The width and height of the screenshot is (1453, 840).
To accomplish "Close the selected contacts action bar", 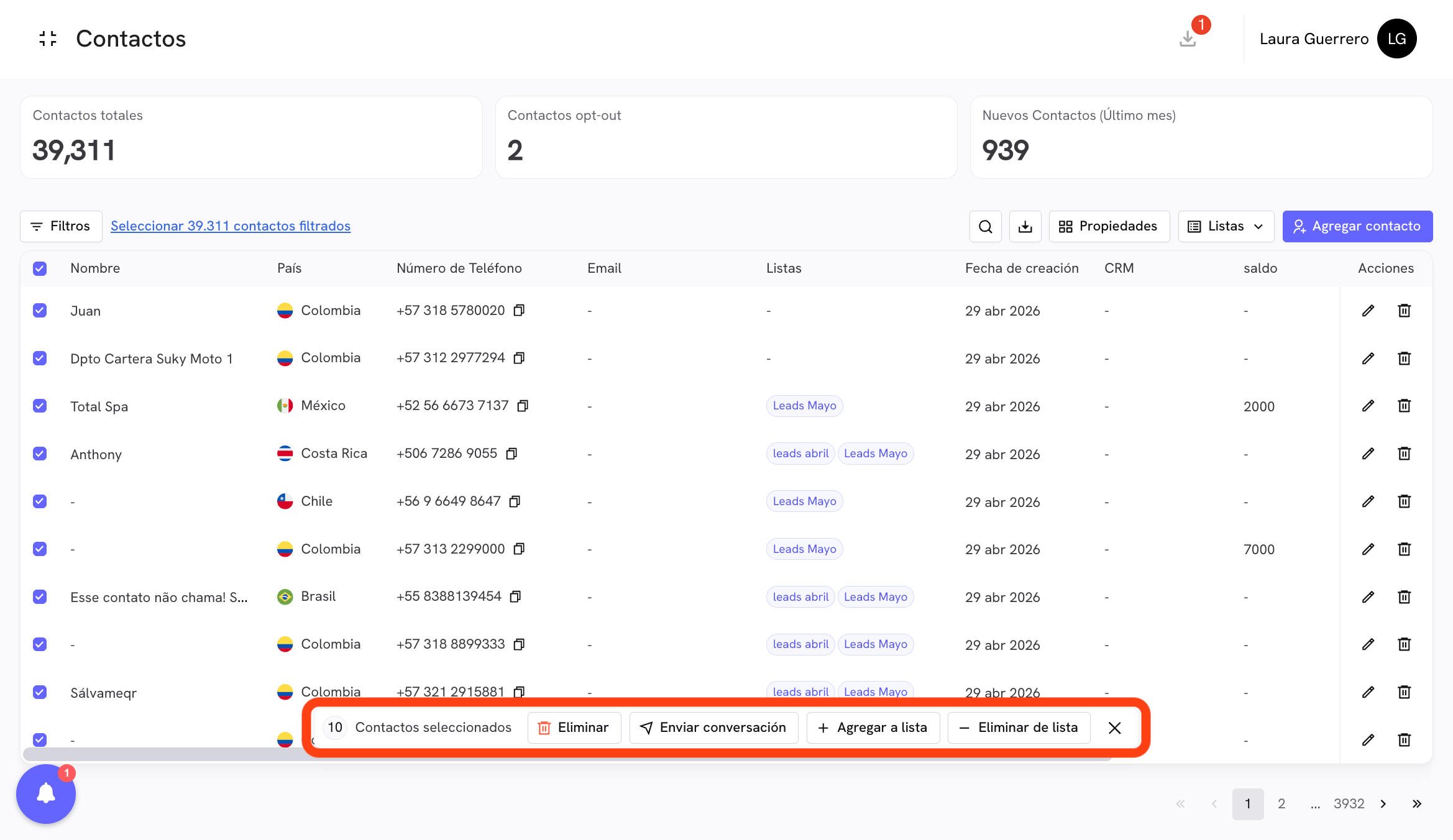I will coord(1115,728).
